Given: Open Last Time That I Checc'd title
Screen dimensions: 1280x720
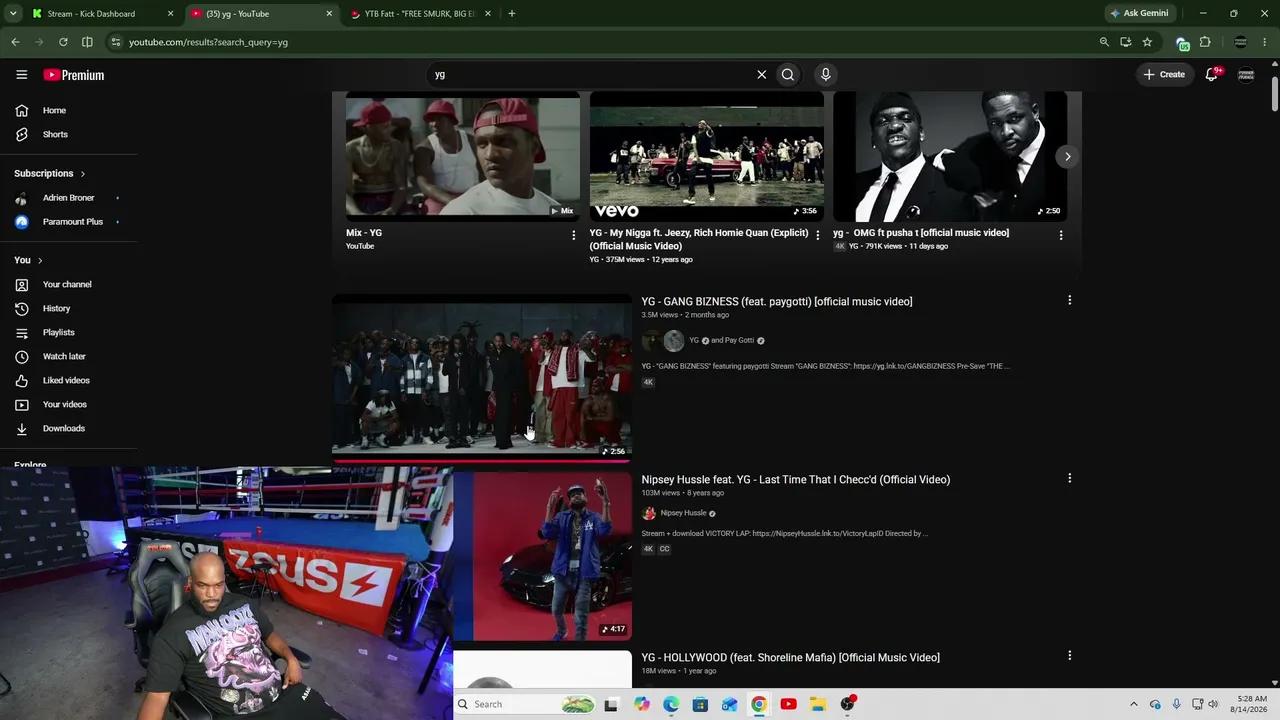Looking at the screenshot, I should pos(796,479).
